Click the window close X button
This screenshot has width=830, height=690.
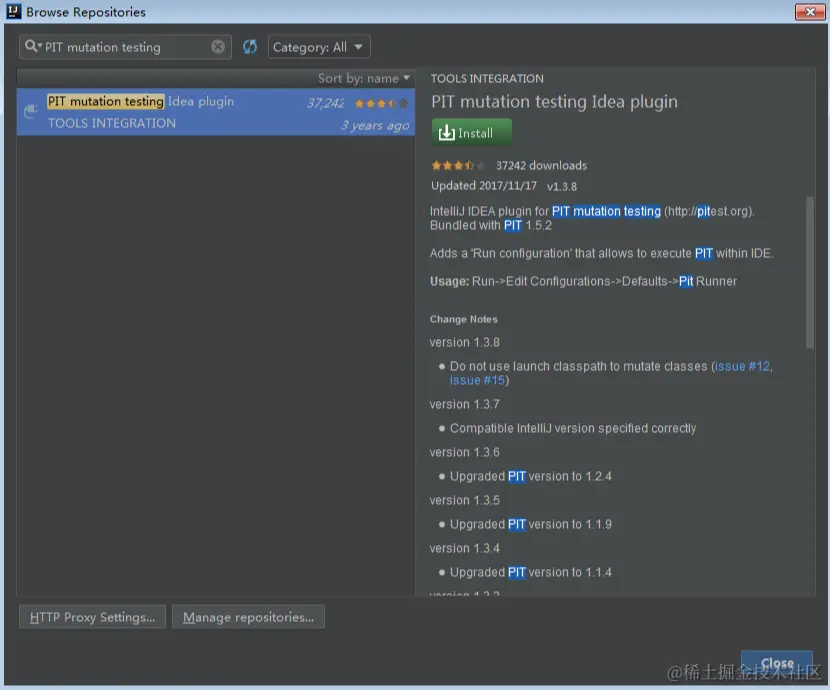click(810, 11)
